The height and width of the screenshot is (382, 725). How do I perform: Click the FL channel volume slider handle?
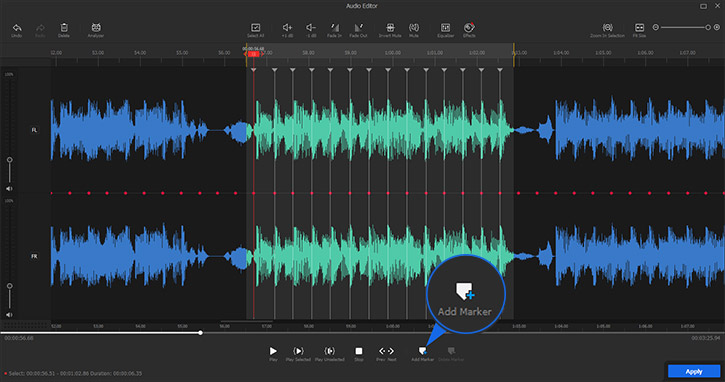pyautogui.click(x=9, y=160)
